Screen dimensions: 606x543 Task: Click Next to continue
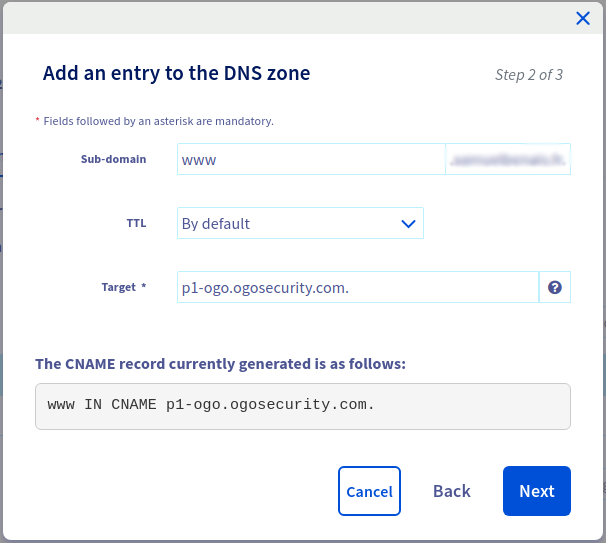pyautogui.click(x=536, y=491)
